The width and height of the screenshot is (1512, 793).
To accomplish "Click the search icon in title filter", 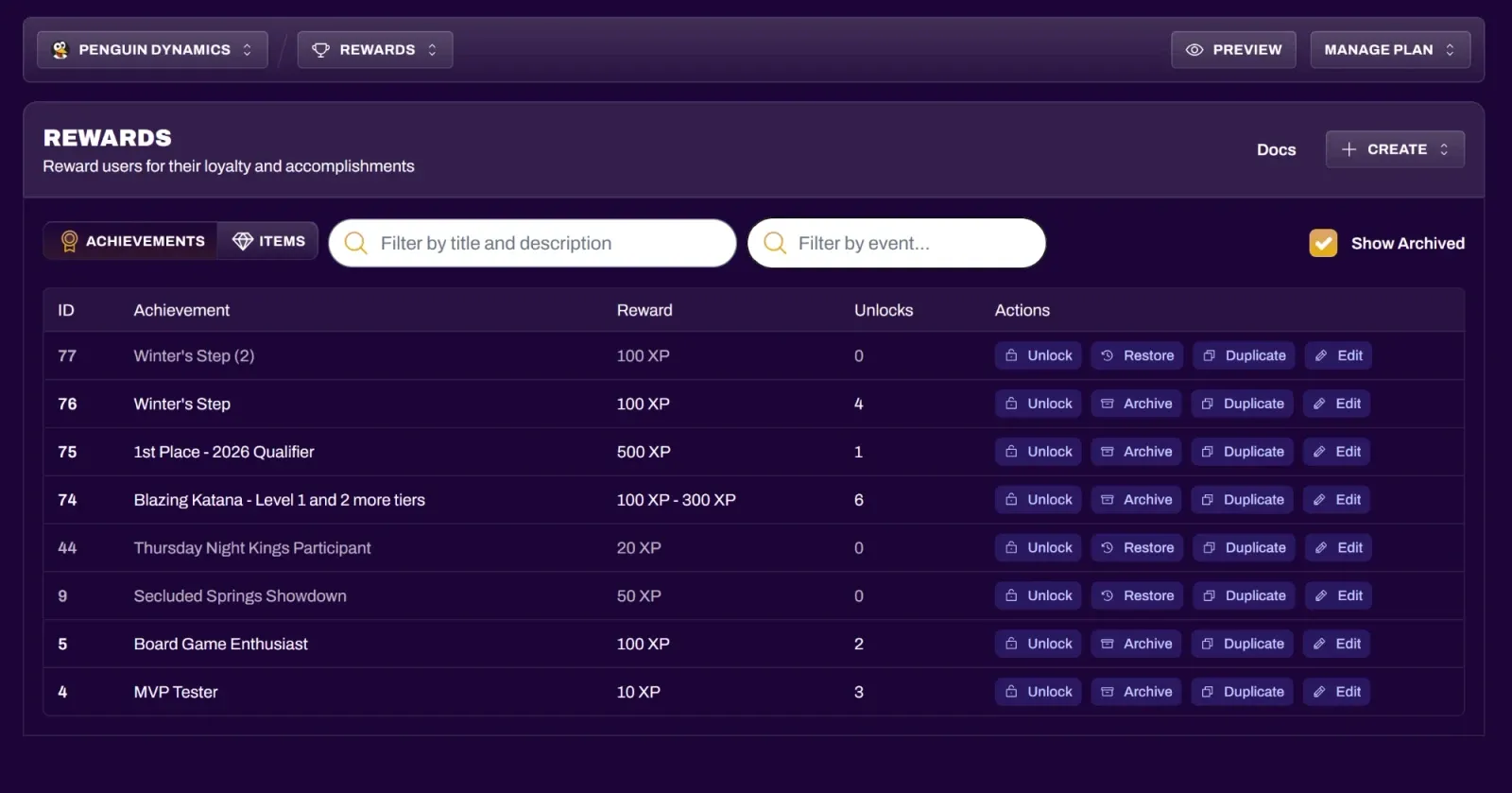I will [356, 243].
